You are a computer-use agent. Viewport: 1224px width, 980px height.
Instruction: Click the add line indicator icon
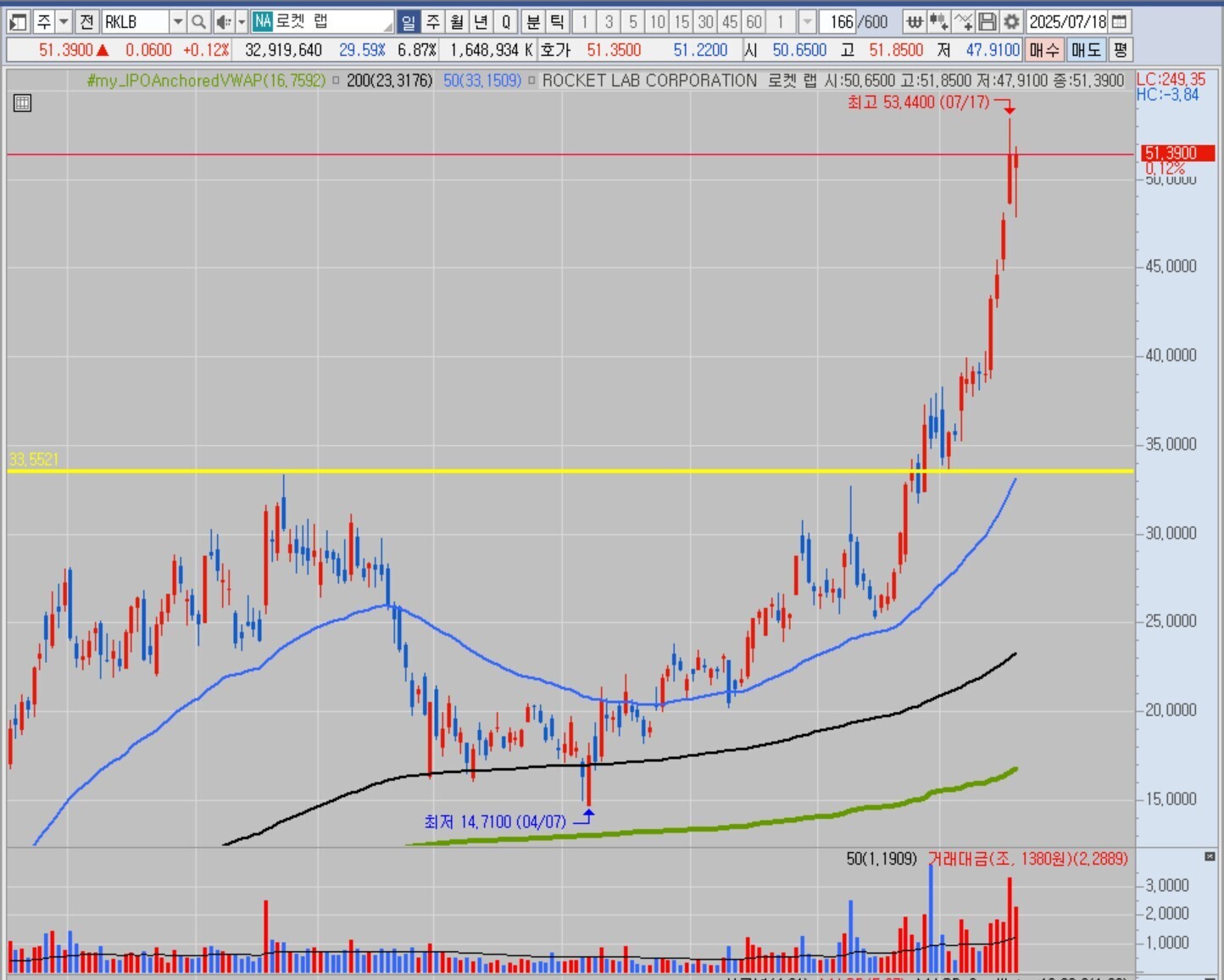click(x=963, y=22)
